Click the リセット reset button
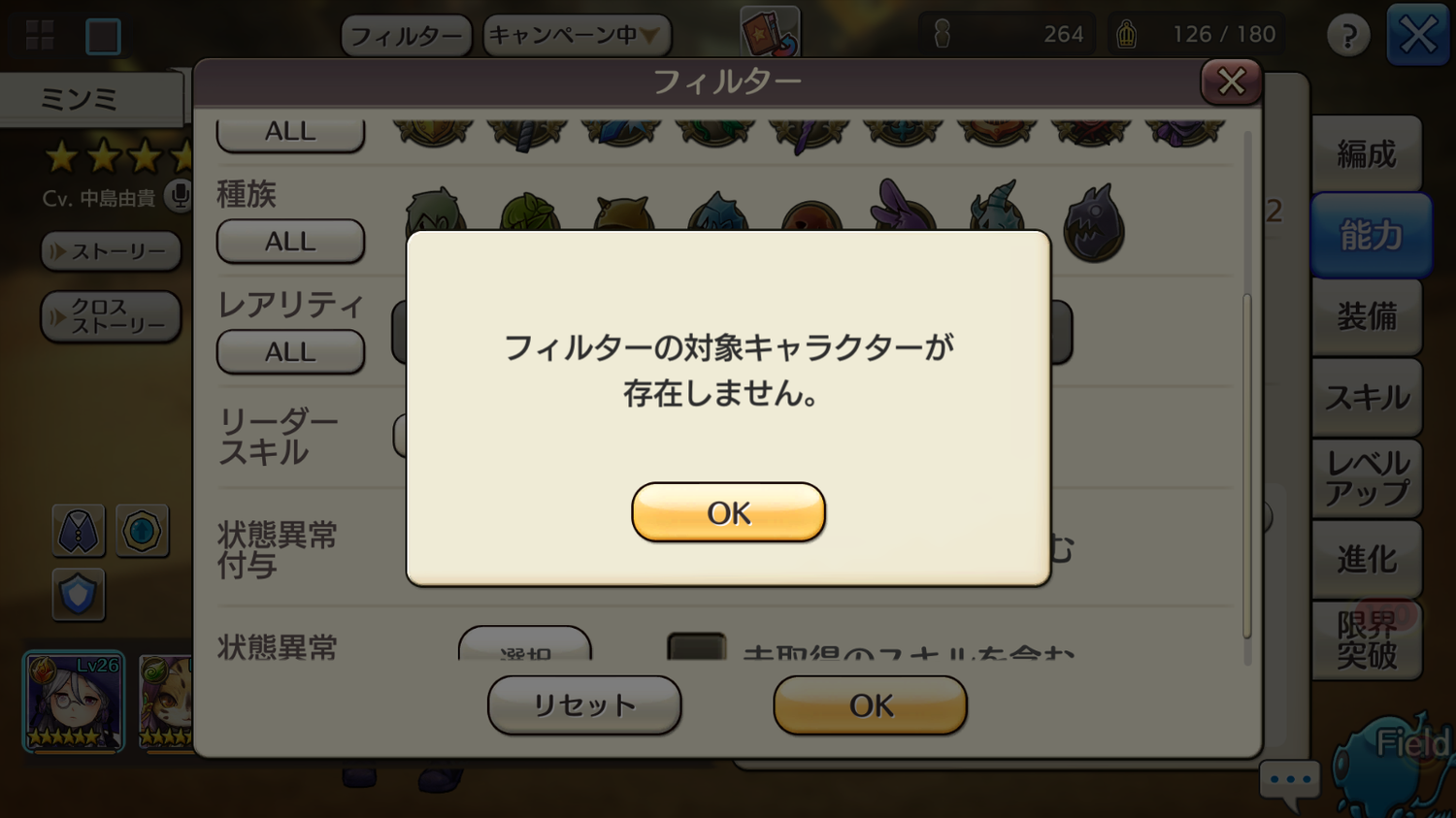 [x=584, y=705]
